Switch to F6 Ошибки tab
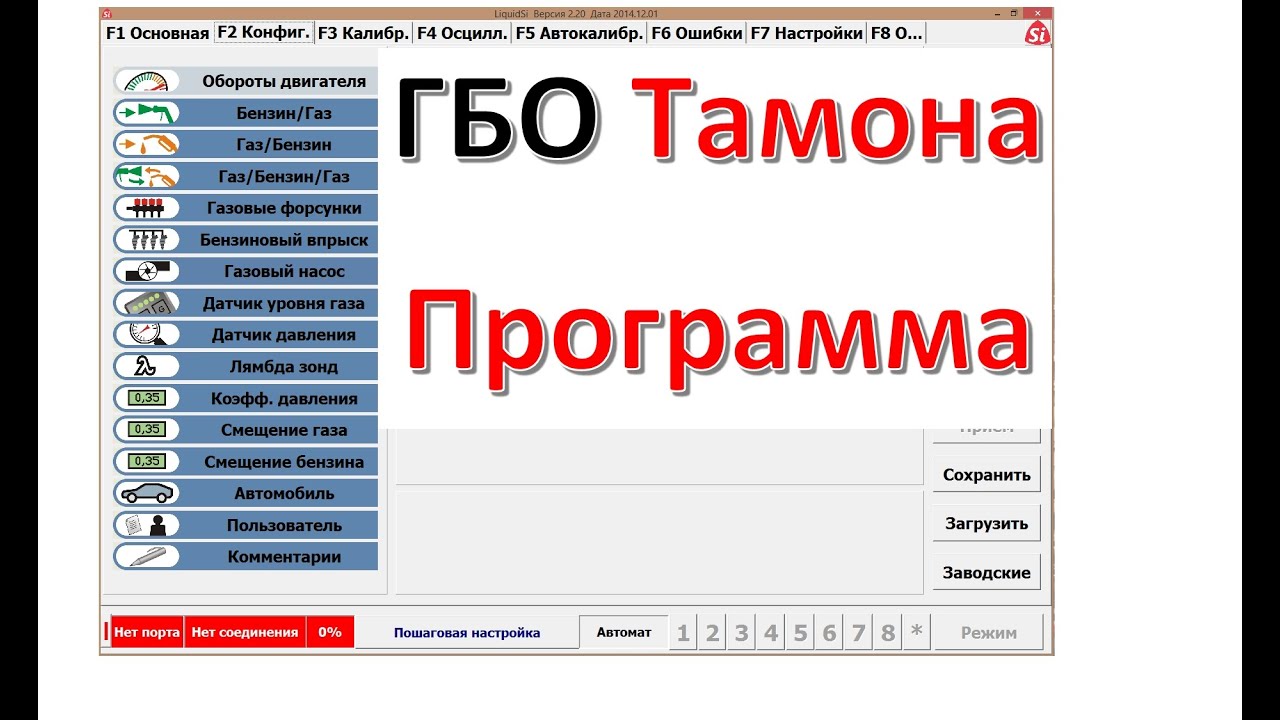This screenshot has height=720, width=1280. (697, 33)
